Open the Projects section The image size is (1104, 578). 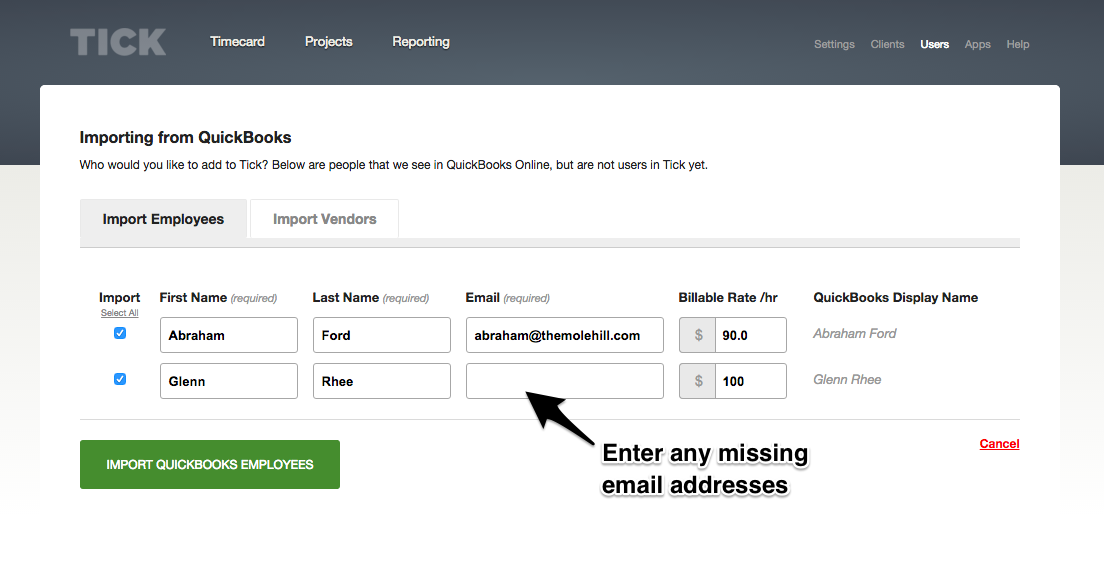(x=328, y=42)
